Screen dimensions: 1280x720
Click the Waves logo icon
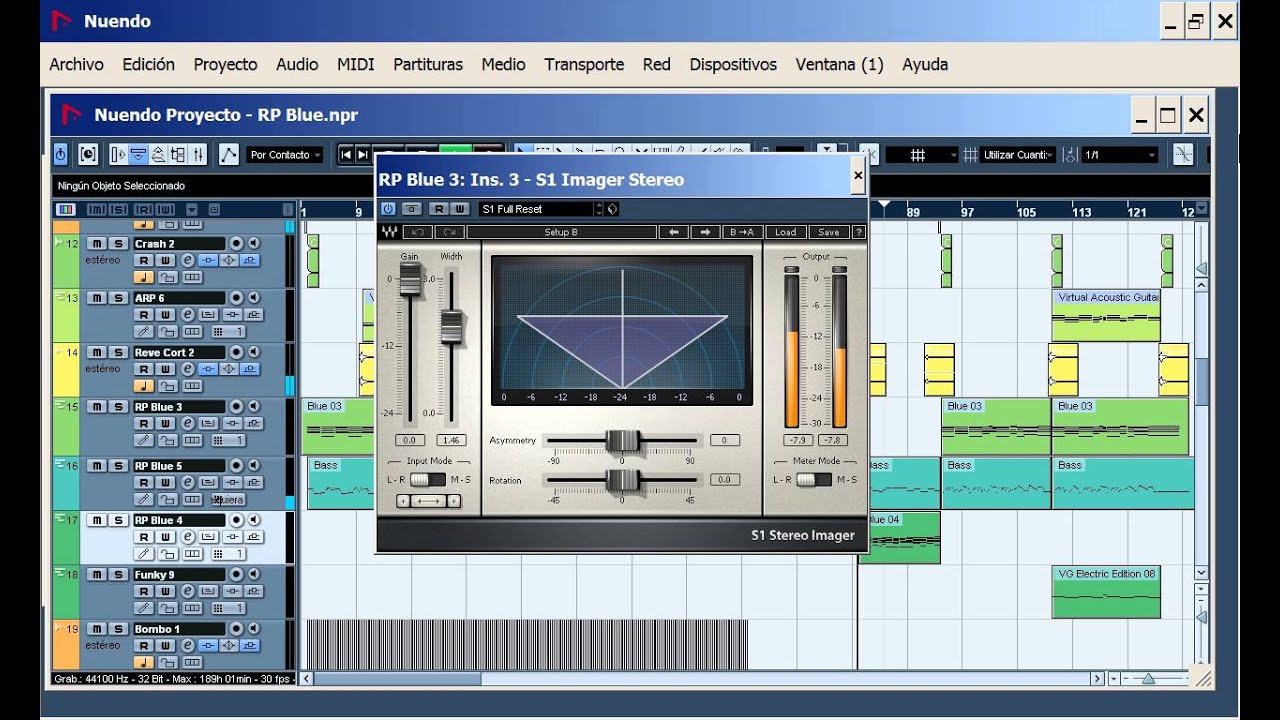[x=390, y=232]
